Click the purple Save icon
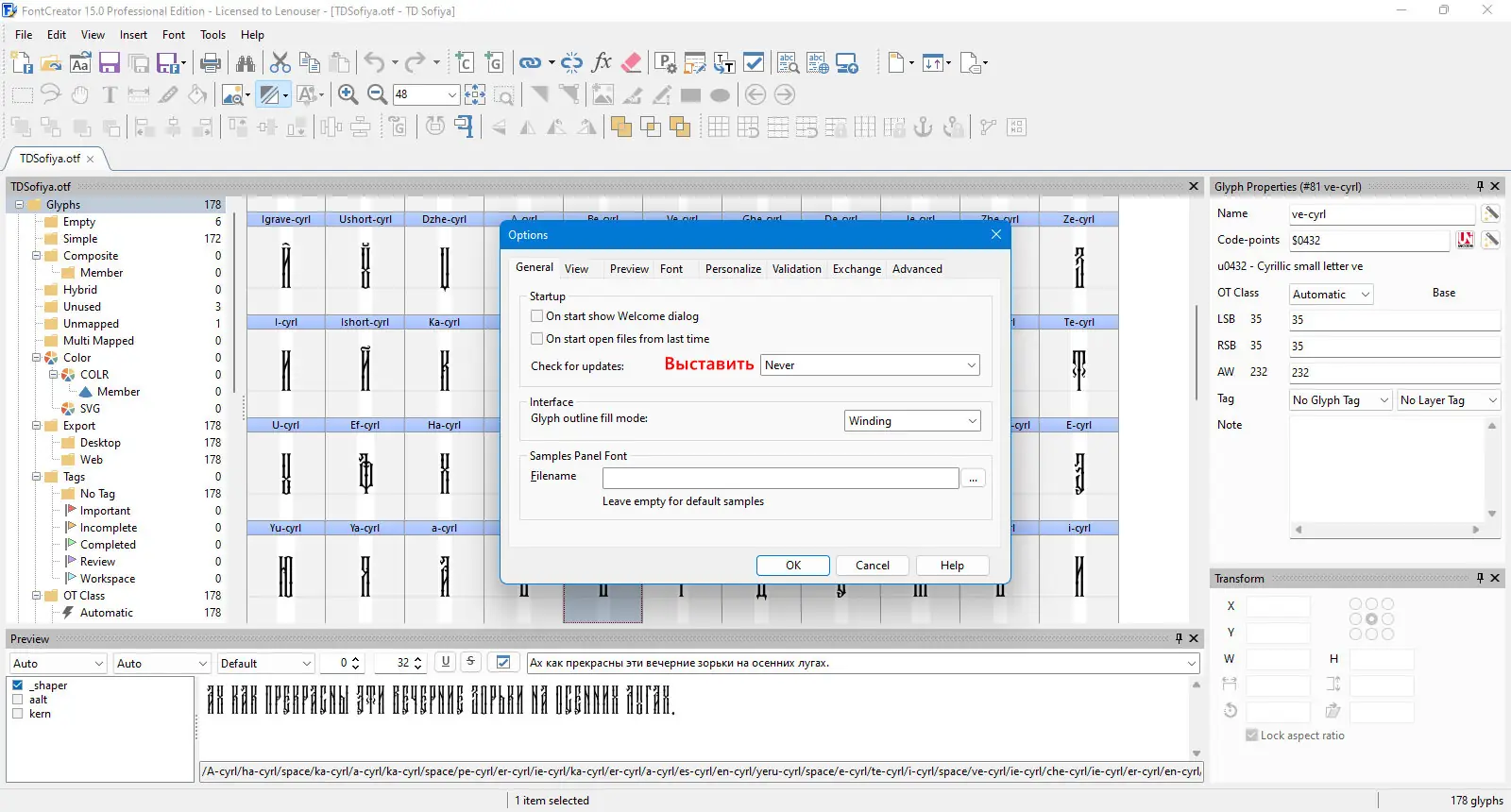The width and height of the screenshot is (1511, 812). tap(110, 63)
